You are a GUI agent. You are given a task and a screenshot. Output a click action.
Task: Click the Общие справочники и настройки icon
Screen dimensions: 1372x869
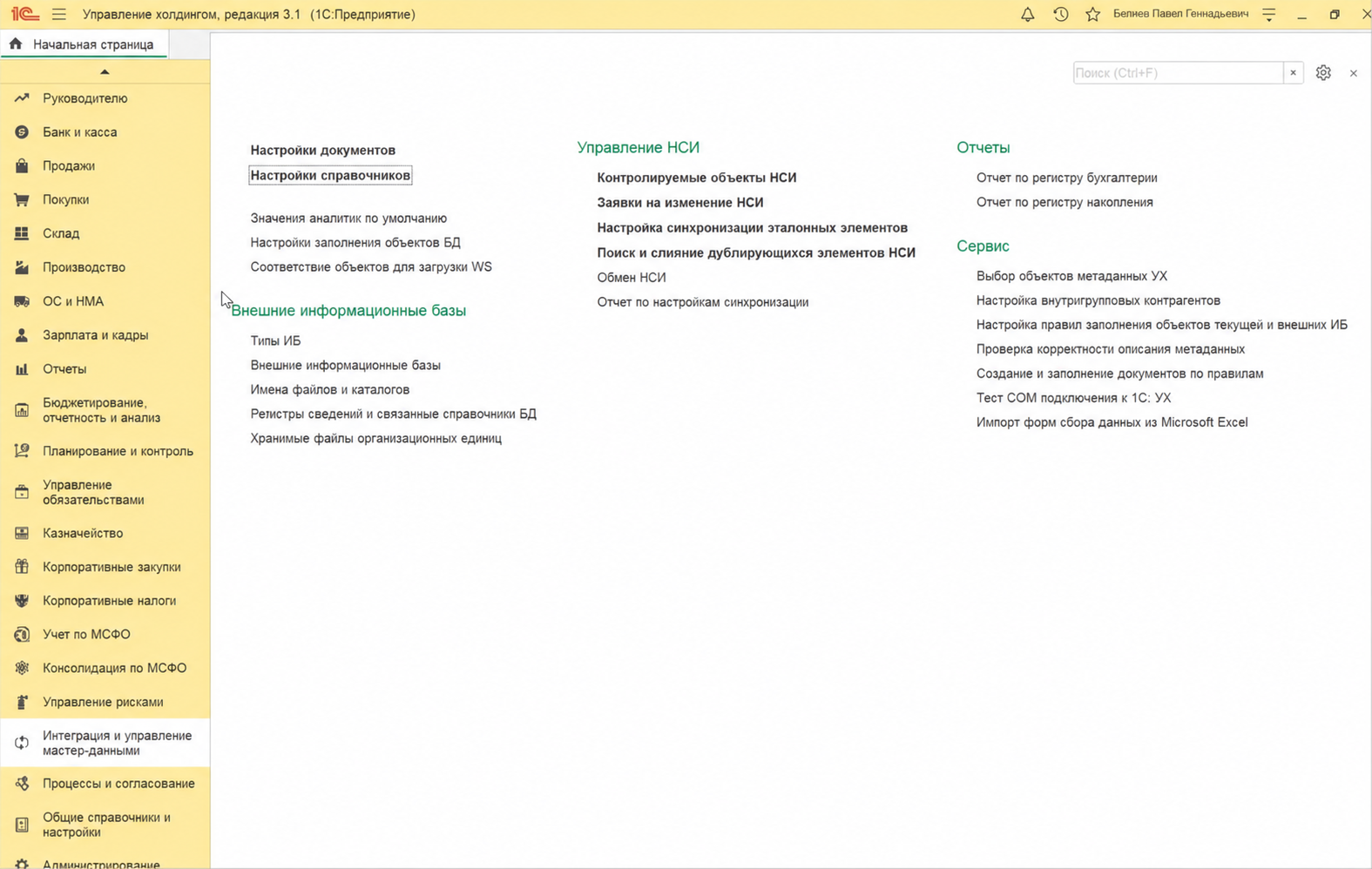point(22,825)
